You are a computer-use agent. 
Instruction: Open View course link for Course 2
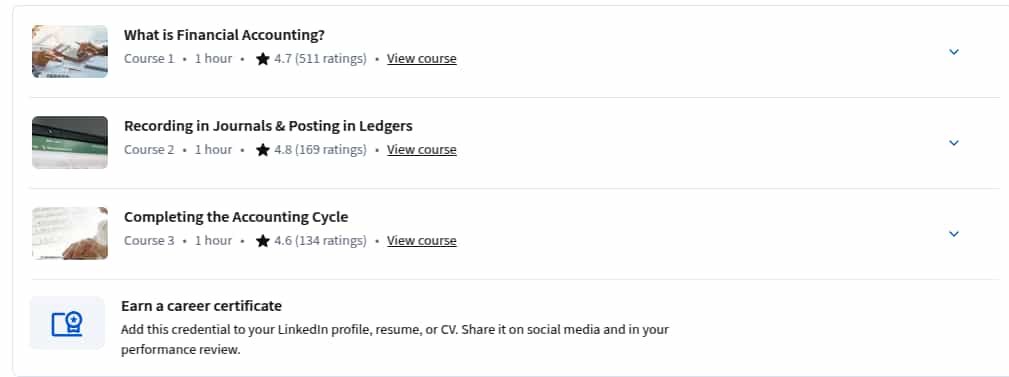(421, 149)
